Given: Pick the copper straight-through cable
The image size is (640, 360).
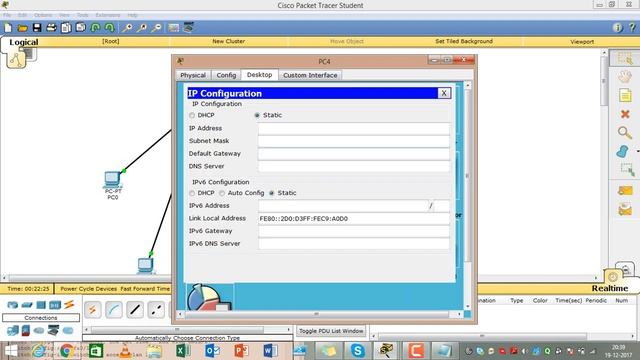Looking at the screenshot, I should pyautogui.click(x=135, y=310).
